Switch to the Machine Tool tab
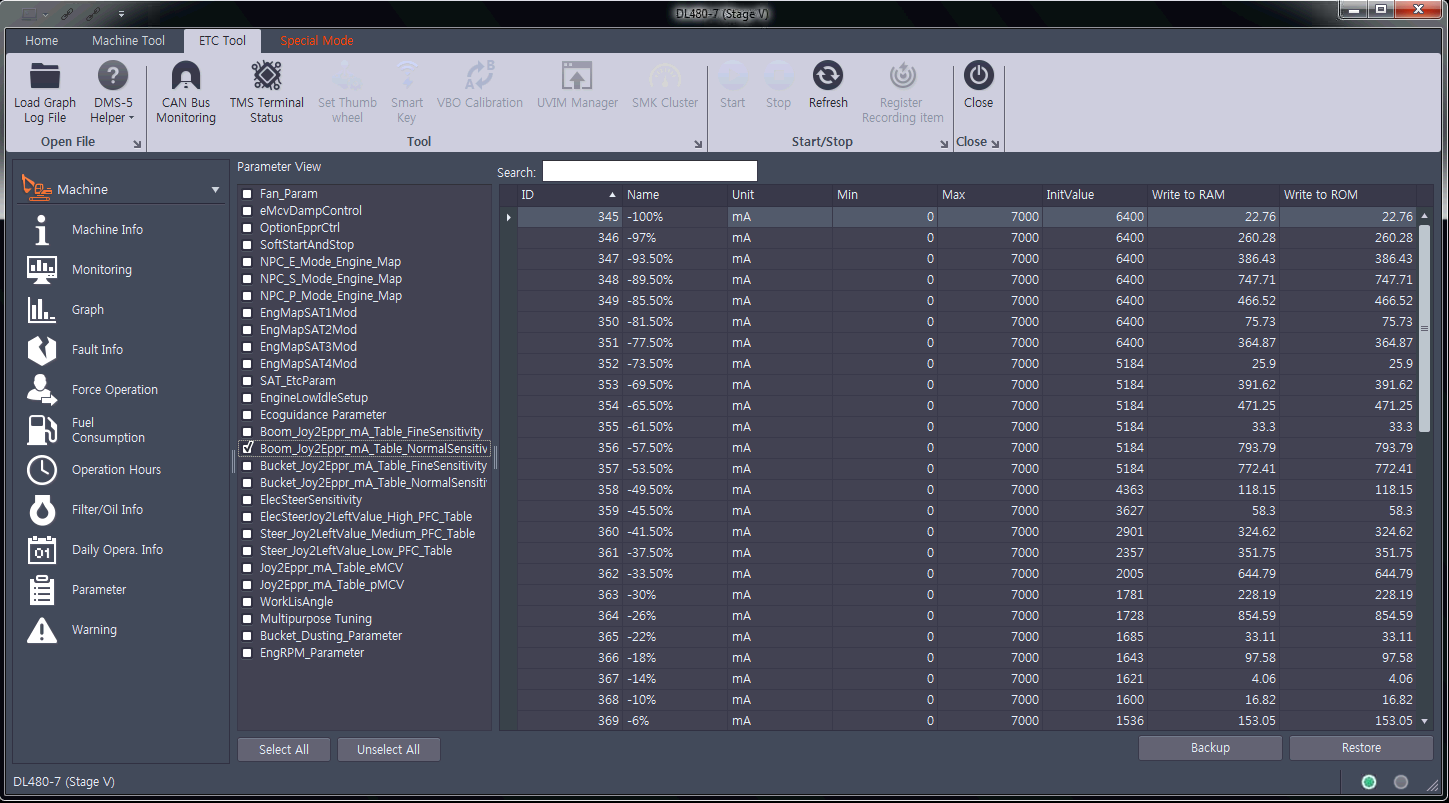The image size is (1449, 803). coord(128,41)
